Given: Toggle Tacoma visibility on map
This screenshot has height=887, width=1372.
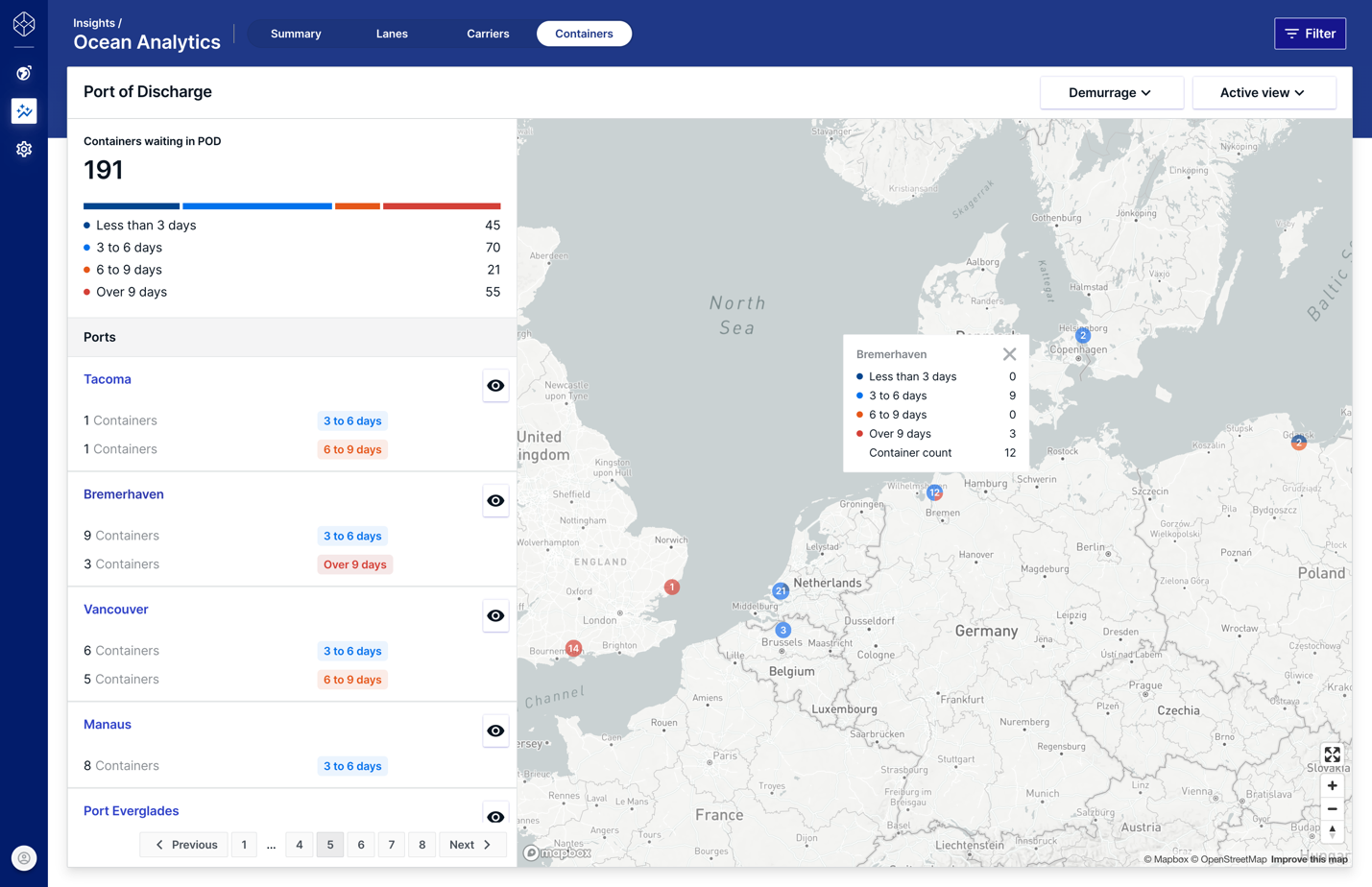Looking at the screenshot, I should (x=495, y=386).
